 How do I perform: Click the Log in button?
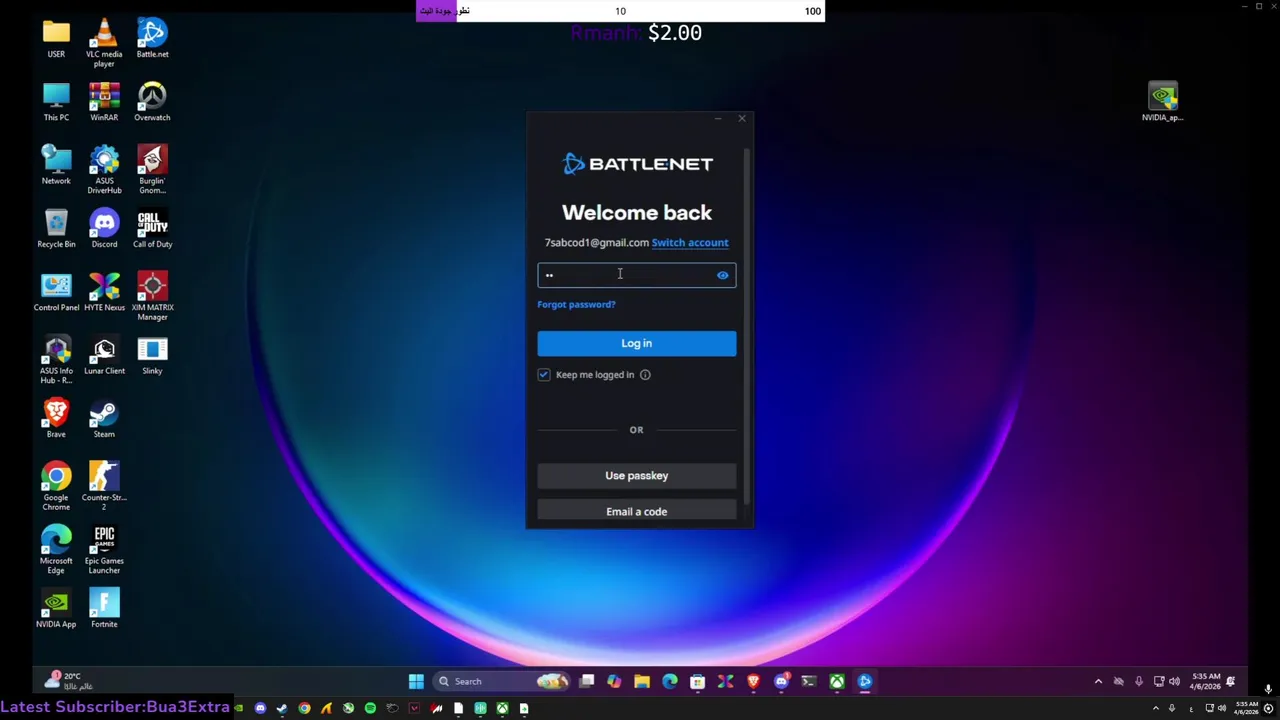(x=636, y=343)
